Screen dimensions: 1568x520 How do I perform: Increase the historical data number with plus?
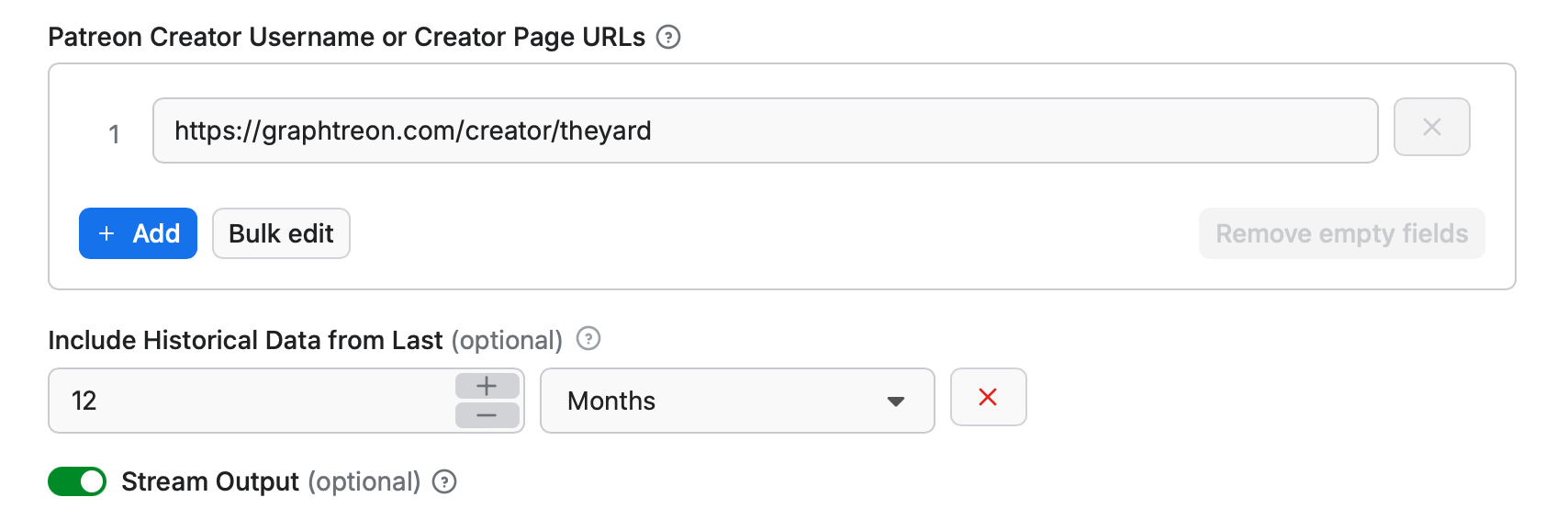(487, 386)
